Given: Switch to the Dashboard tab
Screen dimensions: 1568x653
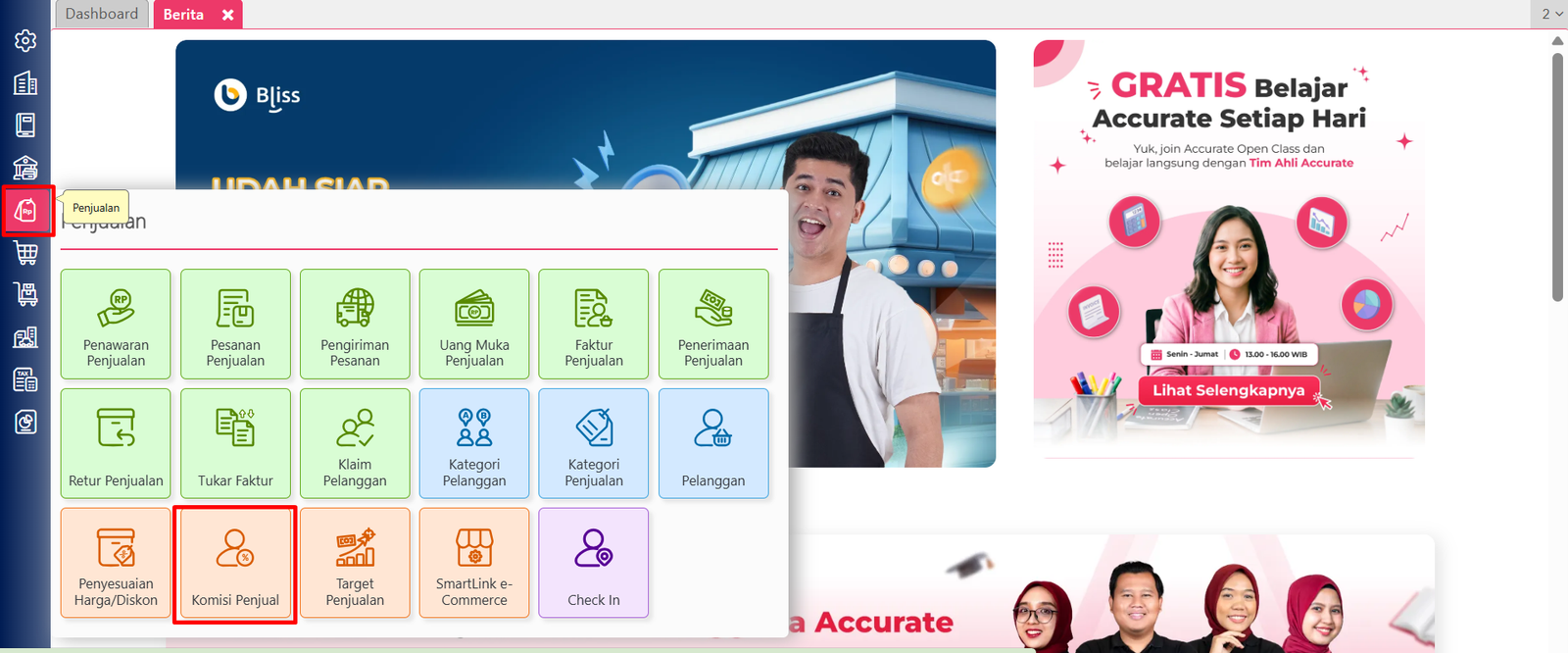Looking at the screenshot, I should coord(102,14).
